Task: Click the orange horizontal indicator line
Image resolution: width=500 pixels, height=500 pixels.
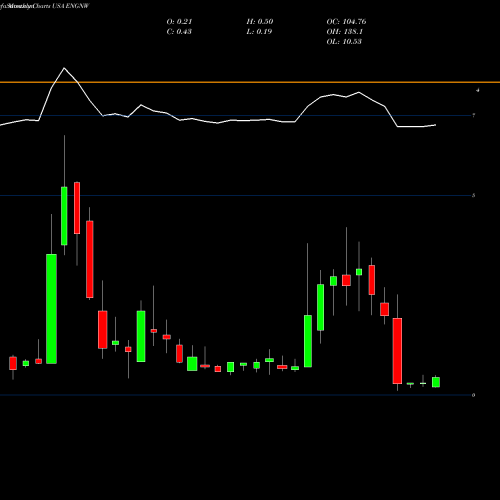Action: [x=250, y=82]
